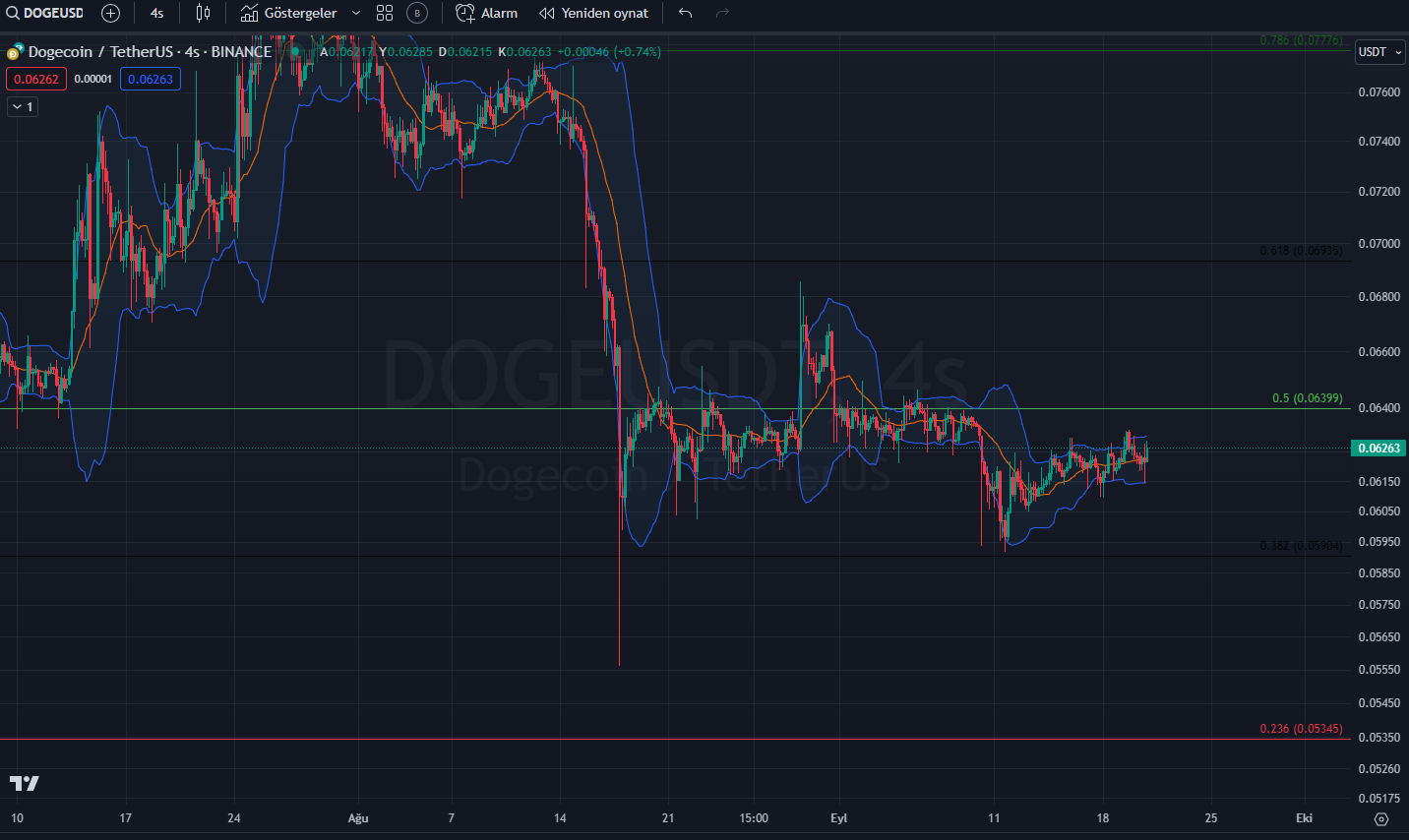This screenshot has width=1409, height=840.
Task: Open the candlestick chart type selector
Action: 203,13
